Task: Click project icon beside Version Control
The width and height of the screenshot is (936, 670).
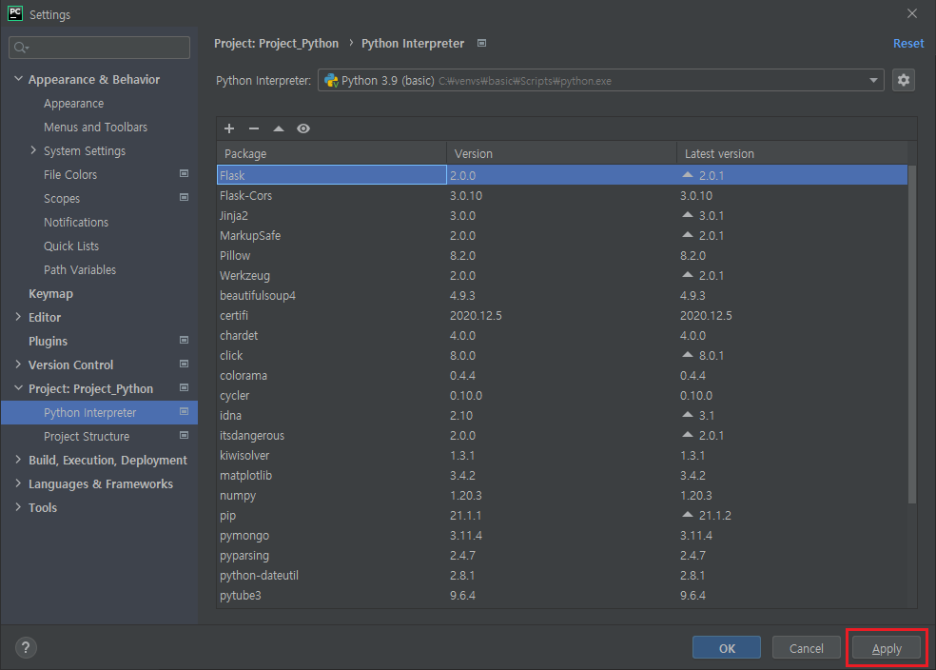Action: click(x=184, y=364)
